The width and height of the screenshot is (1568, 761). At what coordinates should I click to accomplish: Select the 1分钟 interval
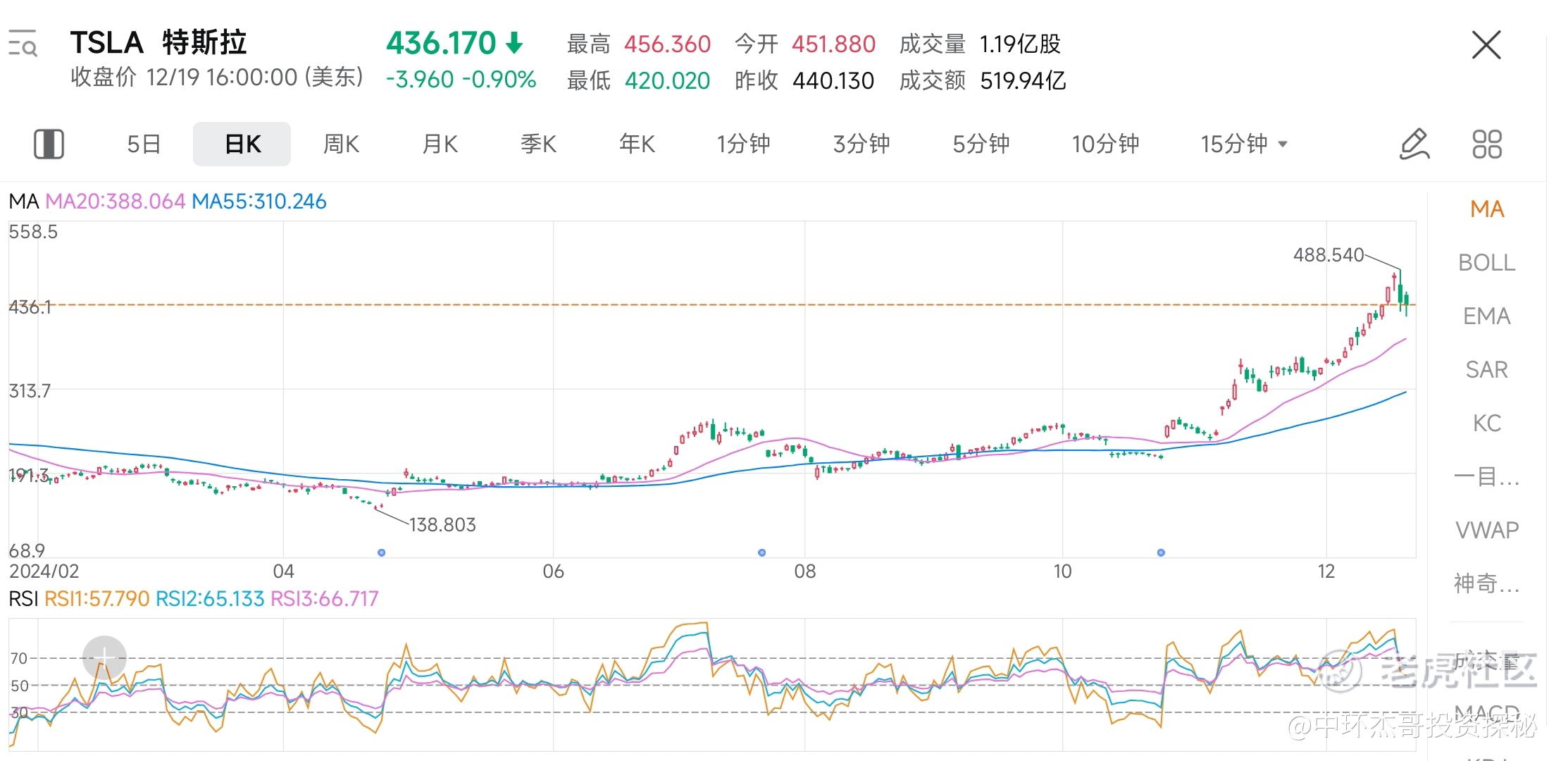pyautogui.click(x=743, y=144)
